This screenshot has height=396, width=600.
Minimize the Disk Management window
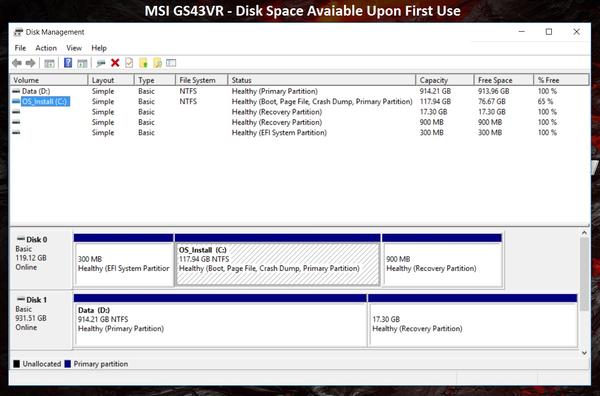coord(522,32)
